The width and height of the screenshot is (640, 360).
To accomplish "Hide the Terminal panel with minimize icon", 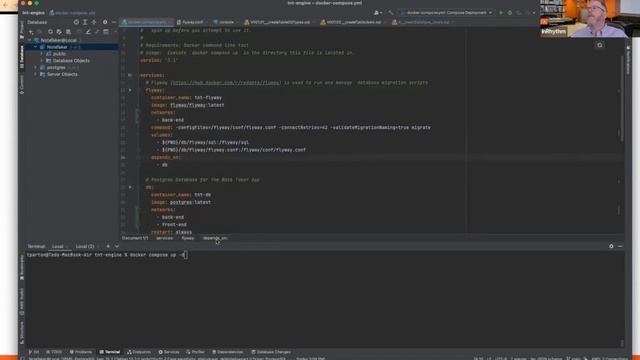I will 620,246.
